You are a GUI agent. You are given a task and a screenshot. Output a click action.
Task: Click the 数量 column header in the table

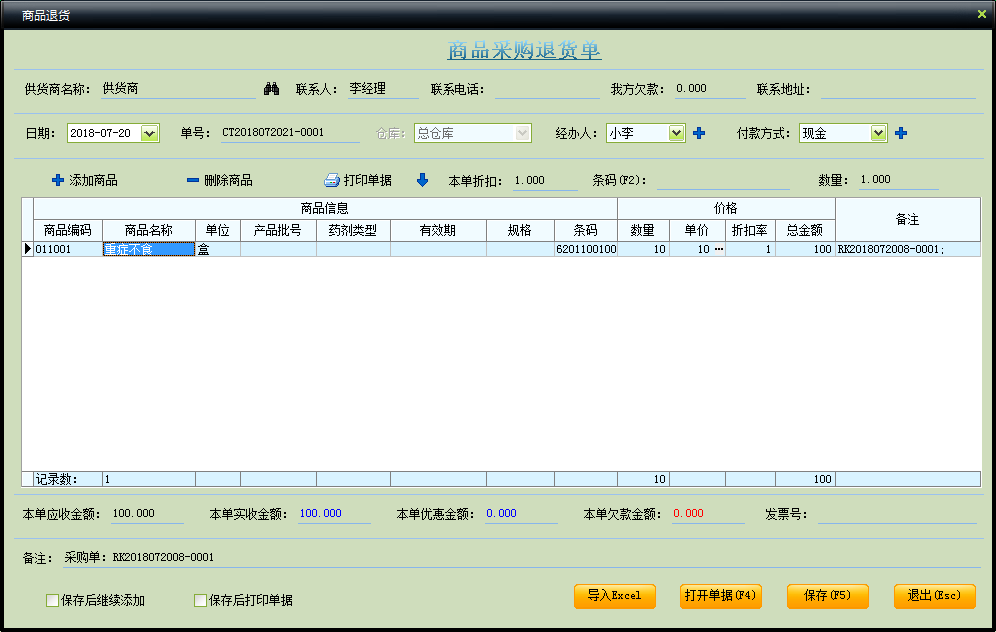click(x=643, y=230)
